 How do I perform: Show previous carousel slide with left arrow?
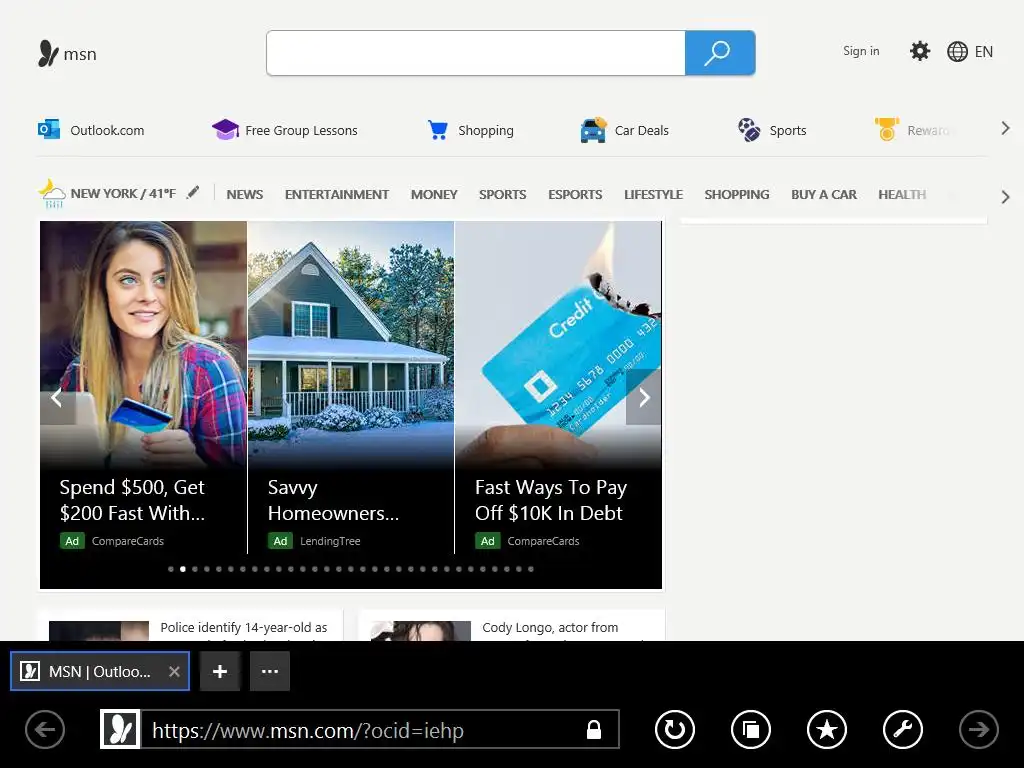coord(57,397)
